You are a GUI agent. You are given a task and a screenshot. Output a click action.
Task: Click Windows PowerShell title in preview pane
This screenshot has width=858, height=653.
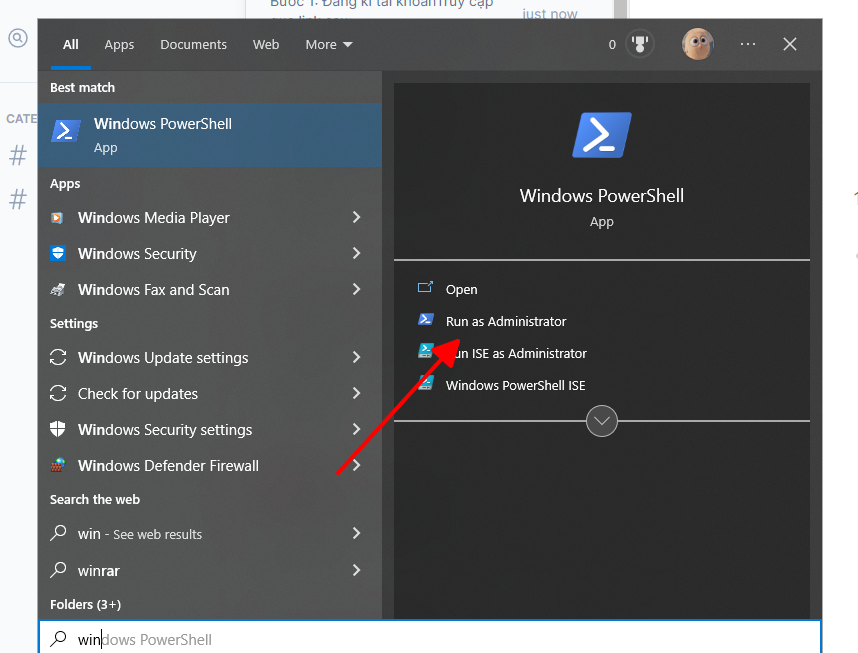(602, 196)
